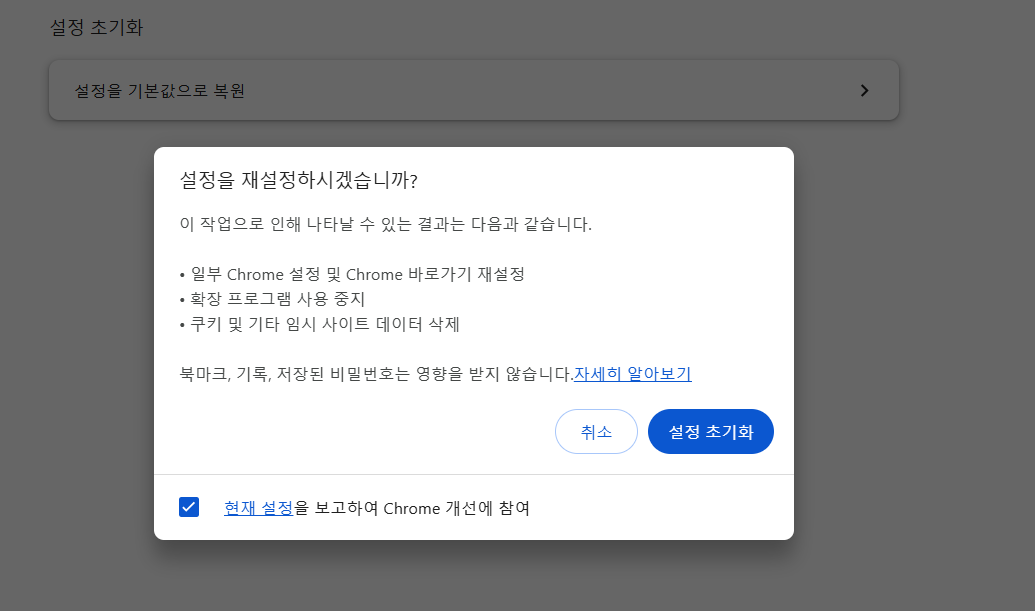Click the 취소 cancel button
The width and height of the screenshot is (1035, 611).
point(596,432)
